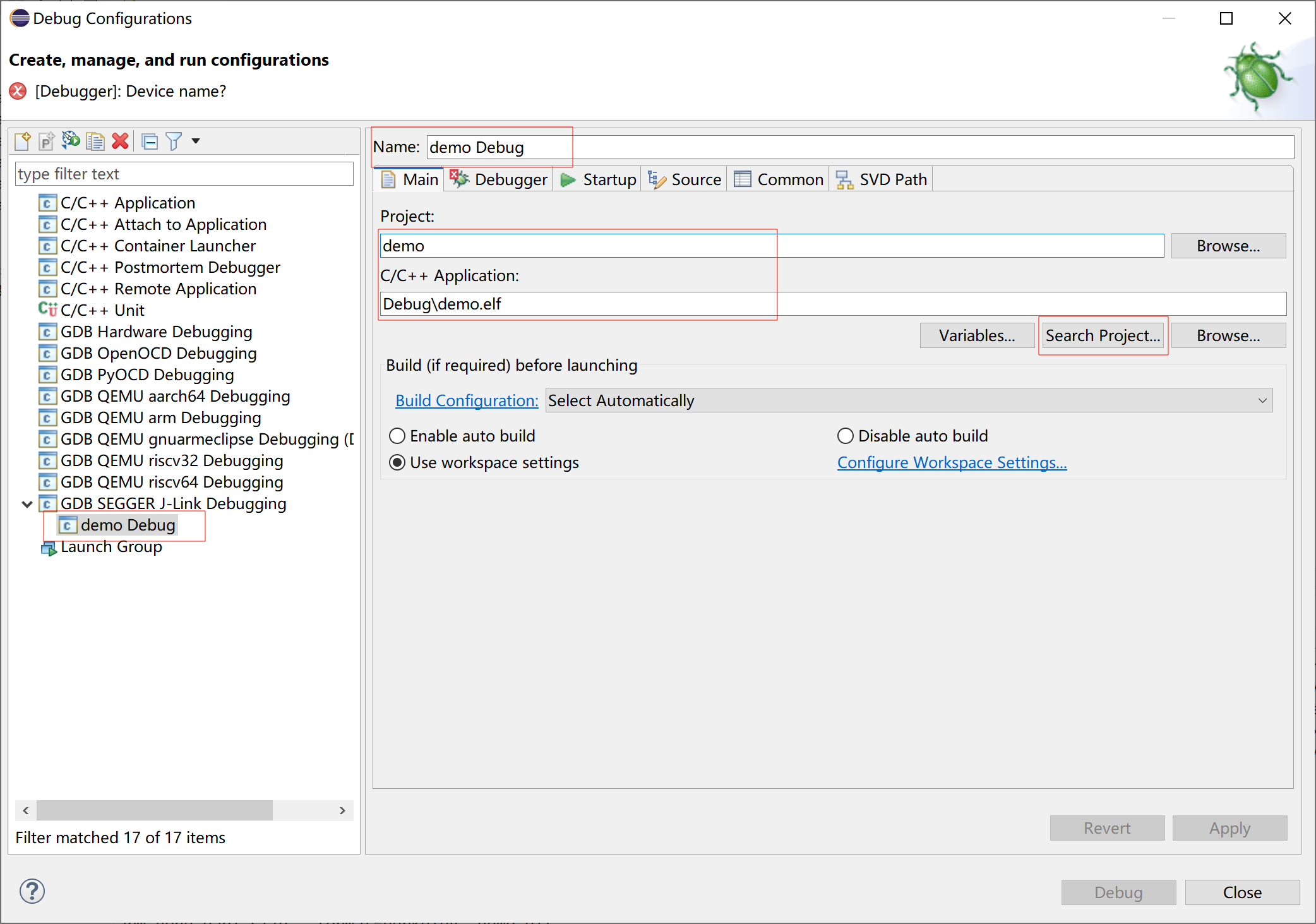Choose Use workspace settings radio button
Image resolution: width=1316 pixels, height=924 pixels.
coord(397,462)
